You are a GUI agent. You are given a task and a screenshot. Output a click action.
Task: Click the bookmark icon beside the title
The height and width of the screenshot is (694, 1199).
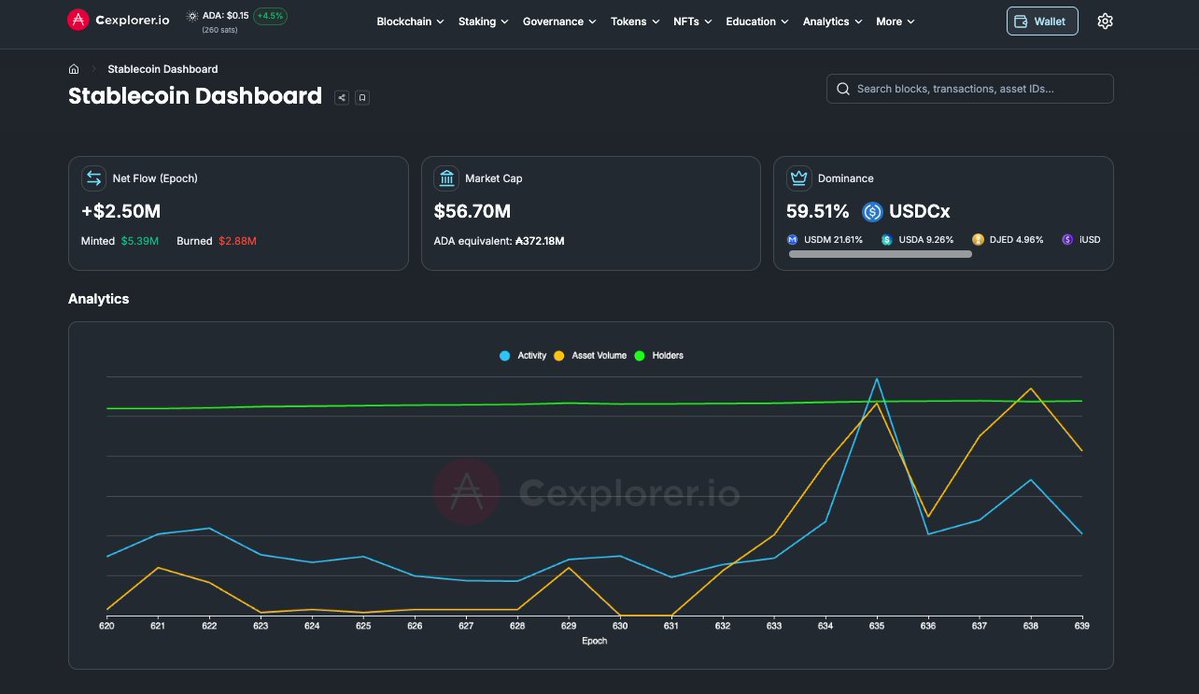362,98
